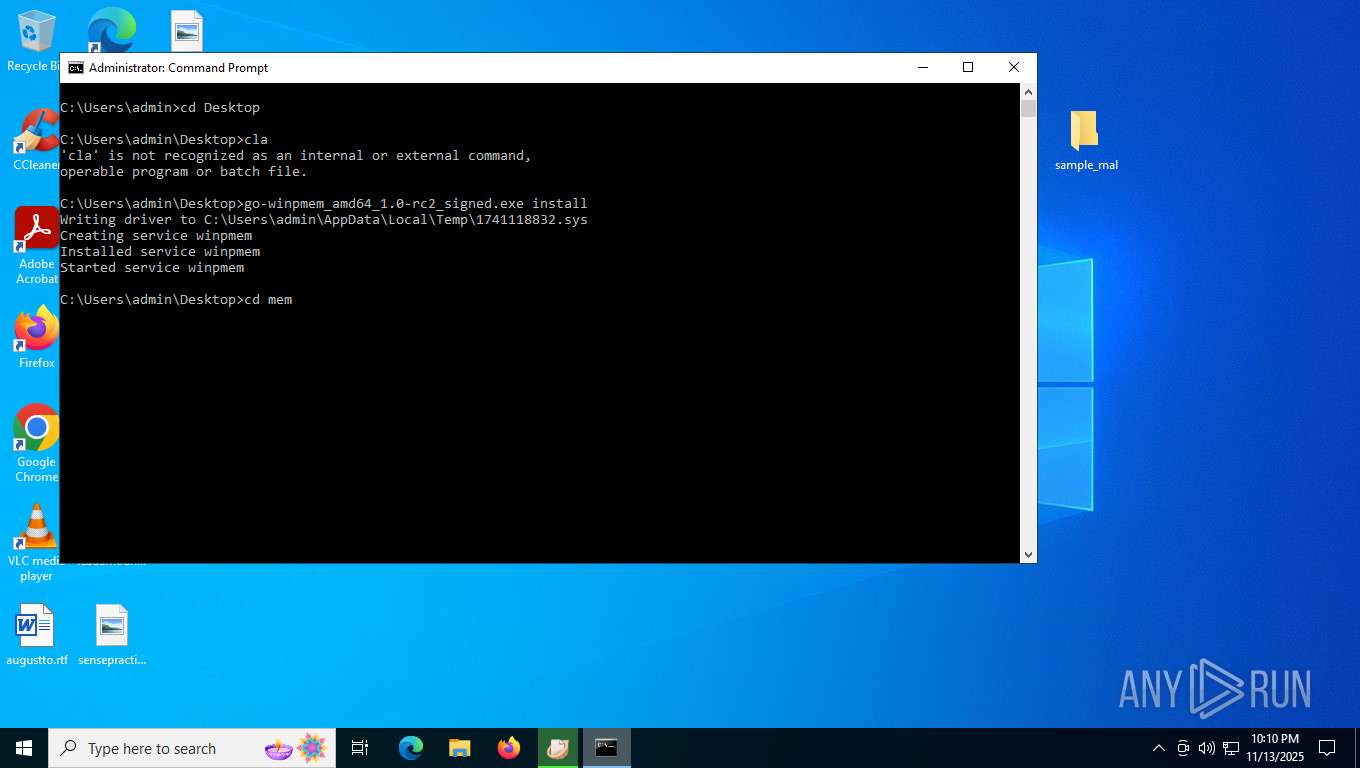The image size is (1360, 768).
Task: Click the 'Creating service winpmem' output line
Action: [156, 236]
